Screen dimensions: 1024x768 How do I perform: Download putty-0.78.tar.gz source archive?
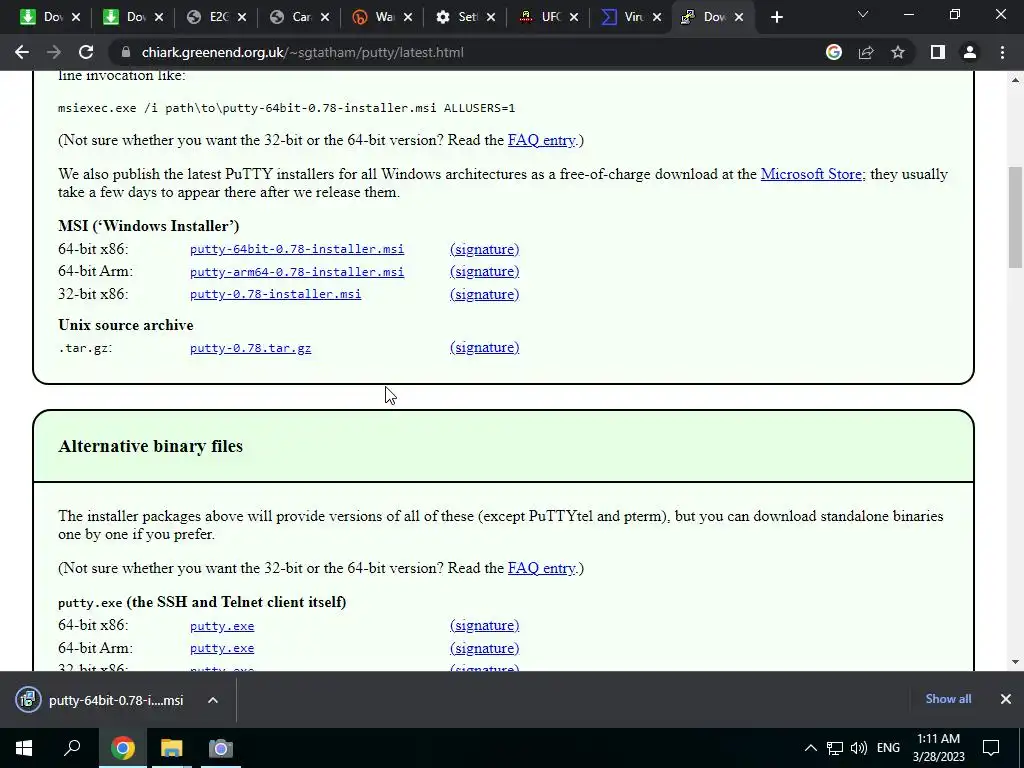pyautogui.click(x=250, y=348)
